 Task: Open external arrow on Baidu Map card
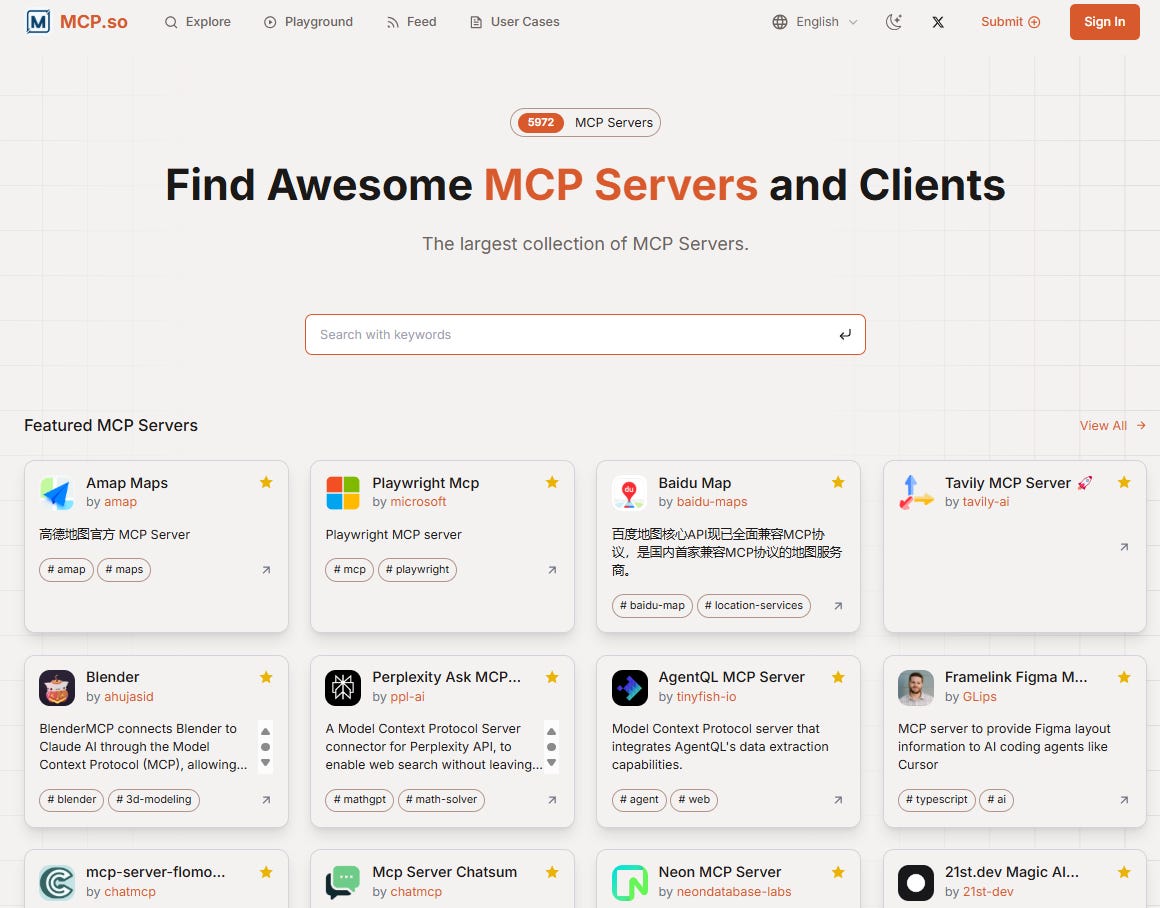(x=838, y=605)
